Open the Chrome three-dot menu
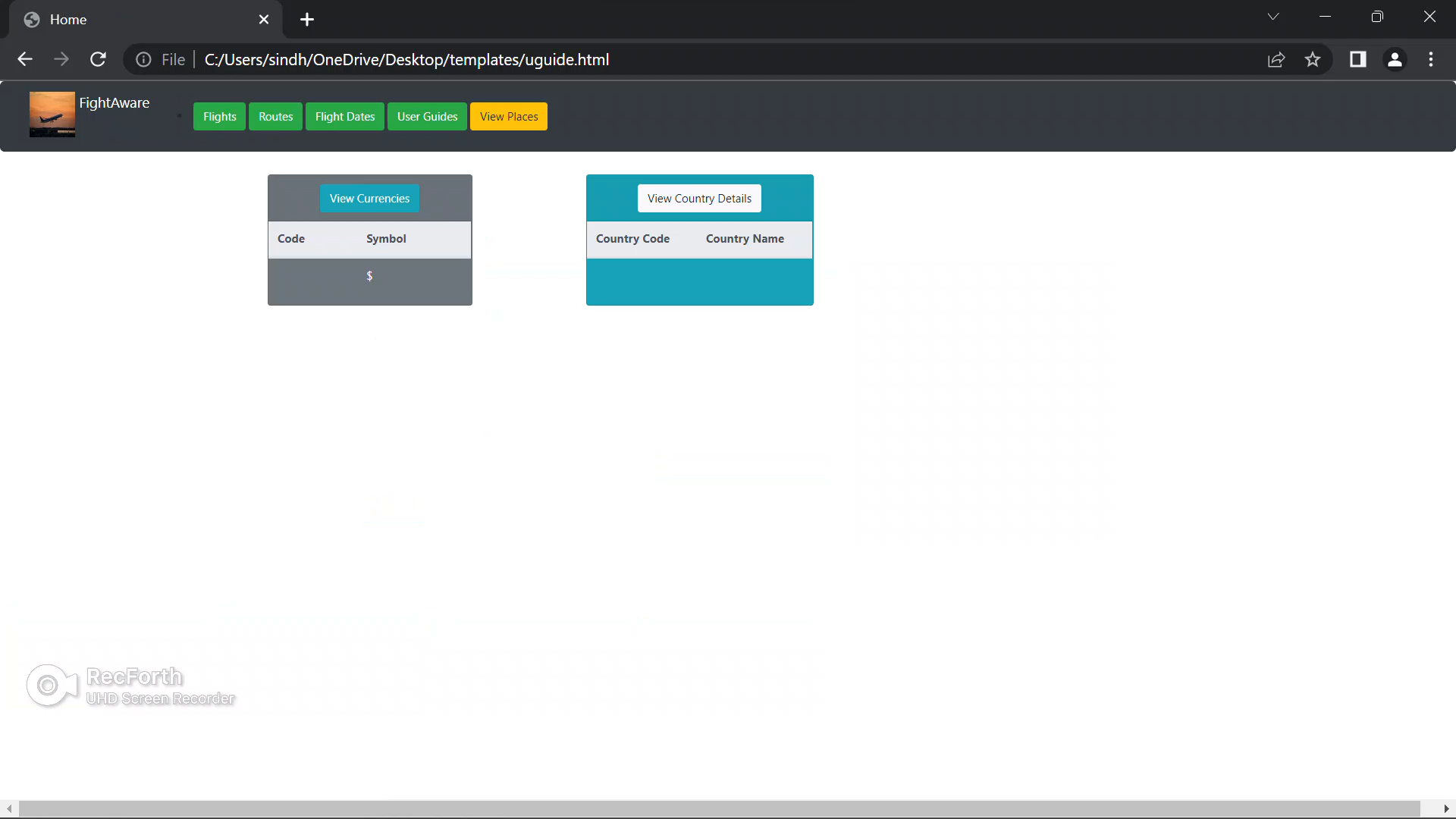The width and height of the screenshot is (1456, 819). click(x=1432, y=59)
